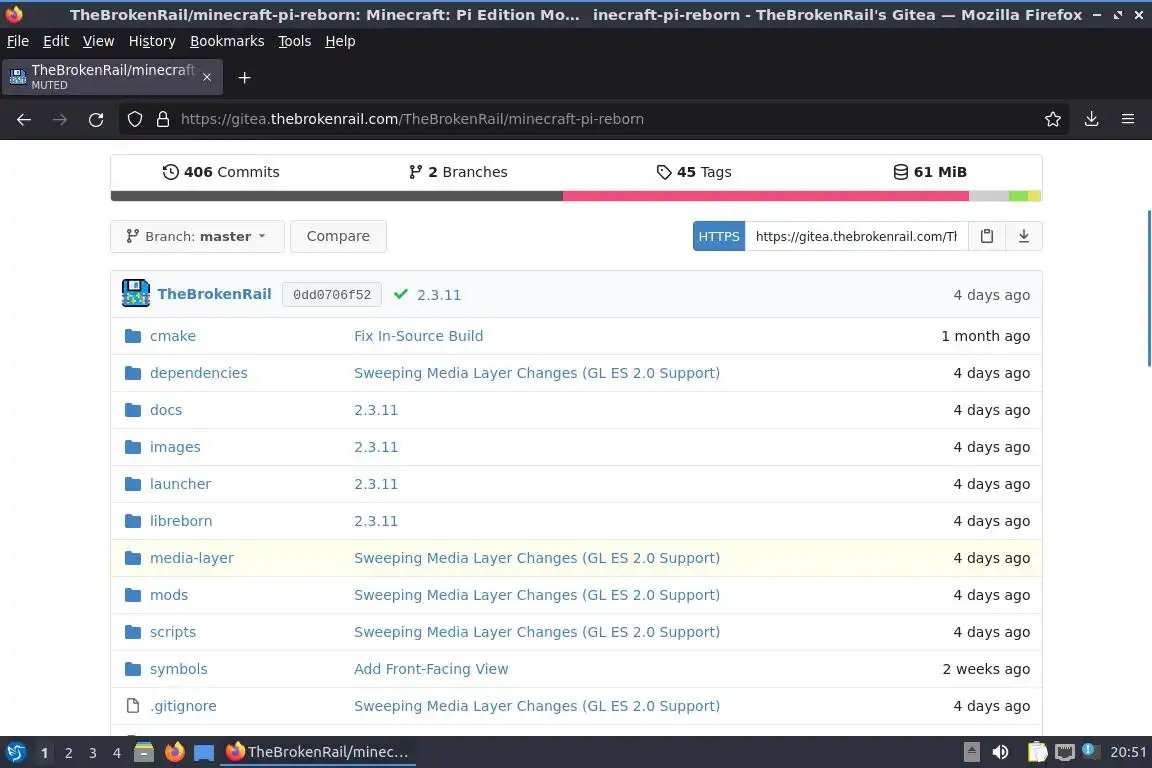Click the language statistics color bar

tap(576, 196)
